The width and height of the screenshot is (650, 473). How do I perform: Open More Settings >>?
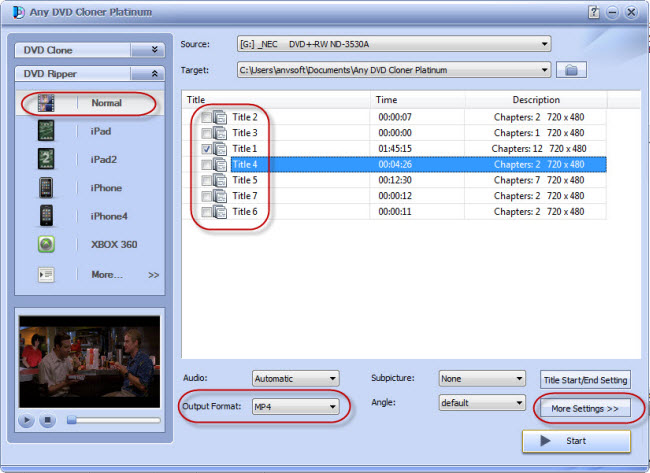585,409
